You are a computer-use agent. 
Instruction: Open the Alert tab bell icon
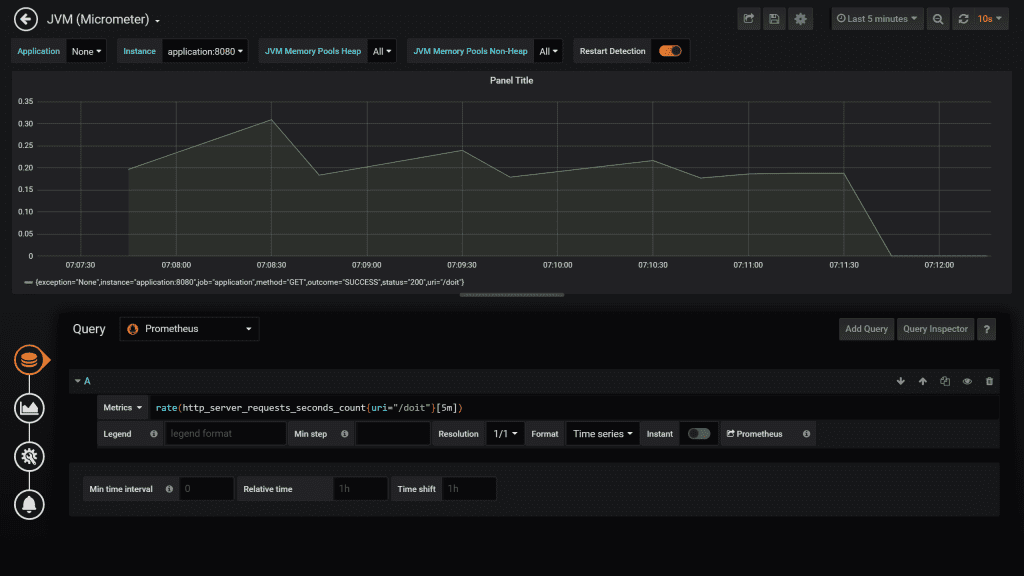click(29, 505)
